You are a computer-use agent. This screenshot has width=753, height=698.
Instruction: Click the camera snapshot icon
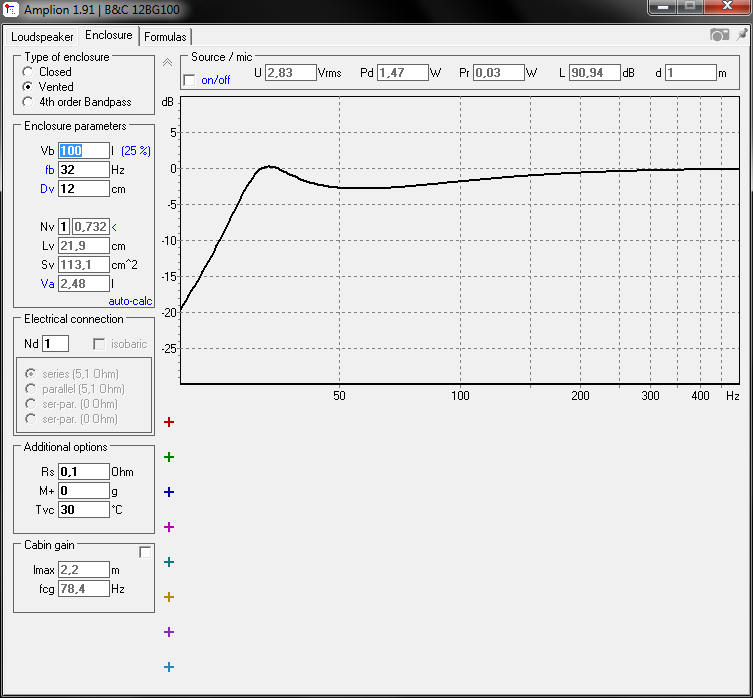coord(719,35)
